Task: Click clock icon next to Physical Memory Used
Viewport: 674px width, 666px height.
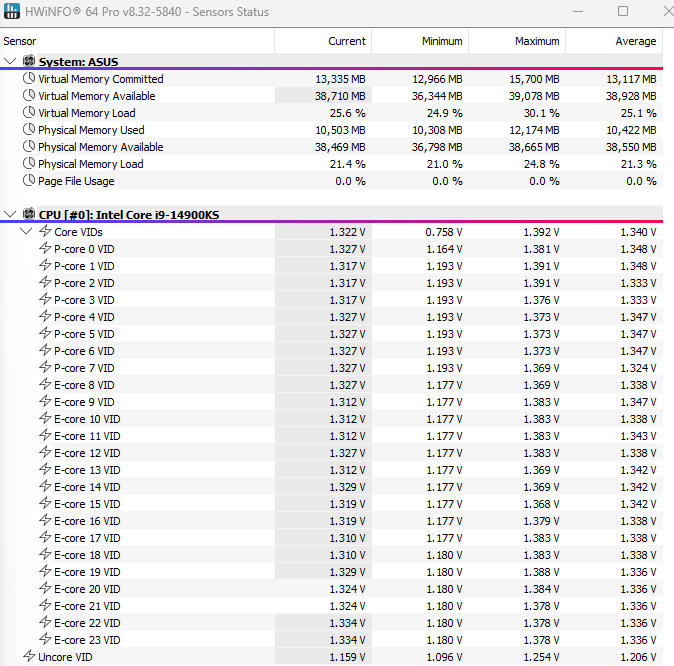Action: [x=29, y=129]
